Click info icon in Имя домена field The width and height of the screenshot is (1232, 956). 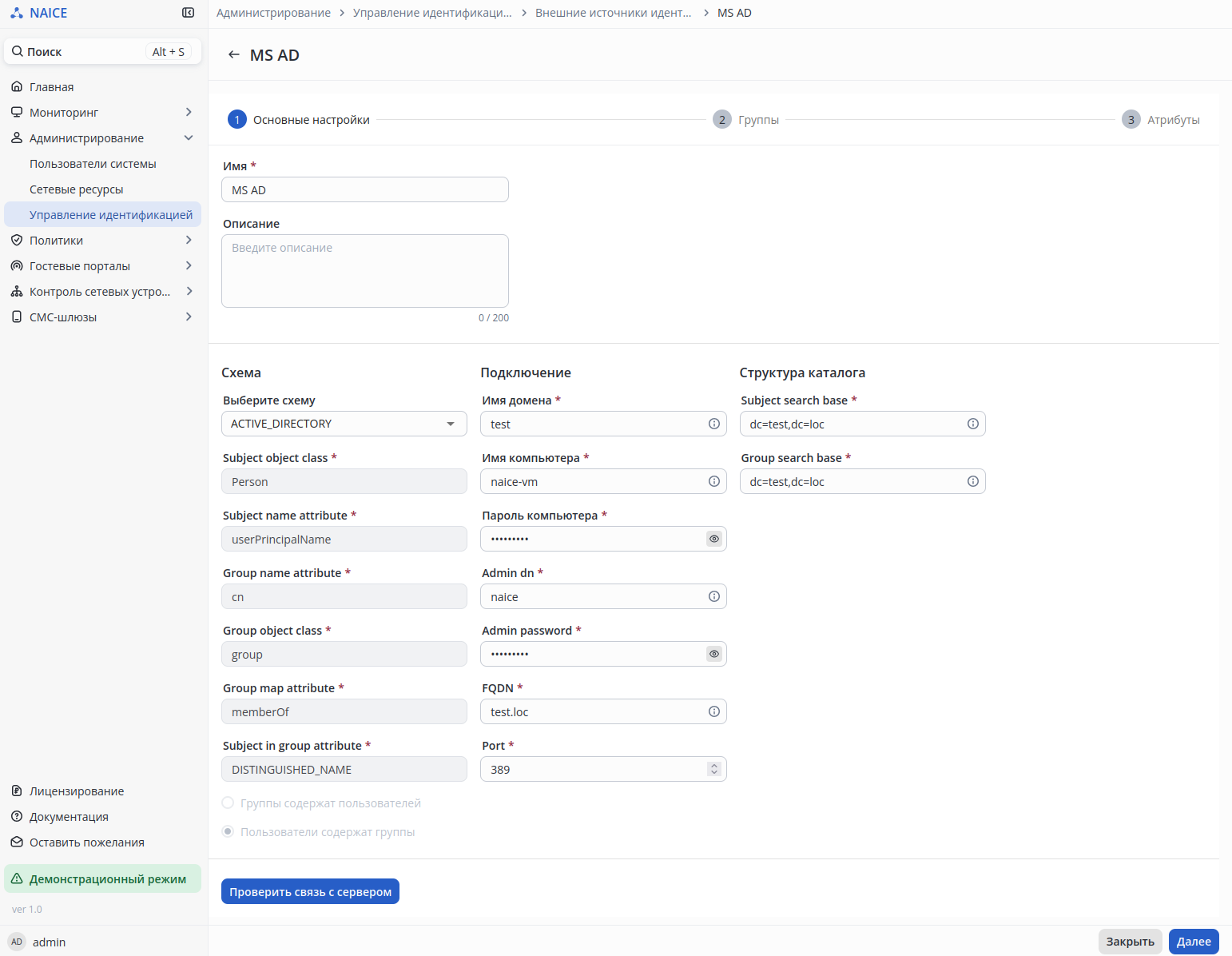713,424
